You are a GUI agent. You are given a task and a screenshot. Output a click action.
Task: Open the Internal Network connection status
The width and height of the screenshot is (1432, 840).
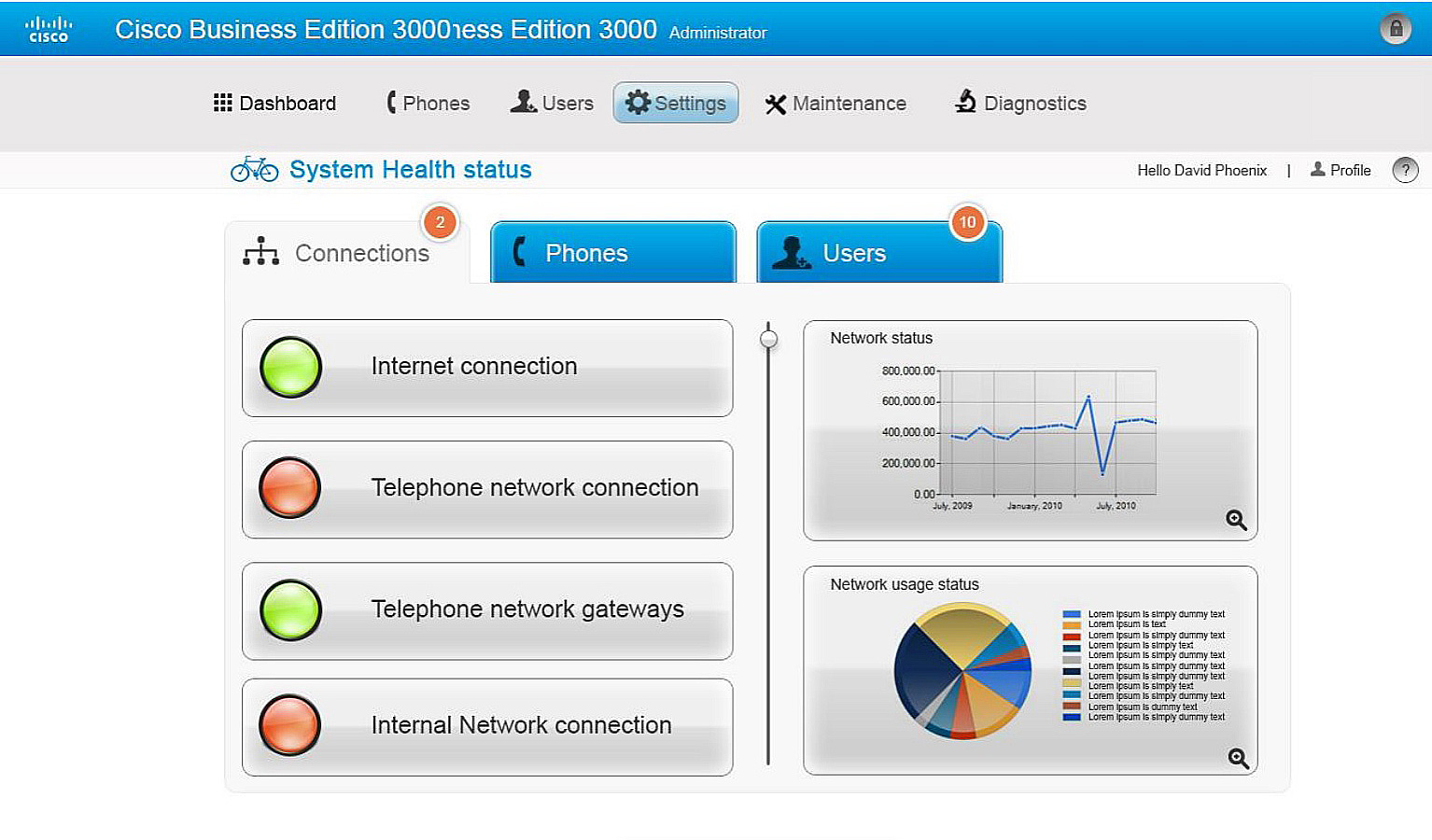(487, 727)
